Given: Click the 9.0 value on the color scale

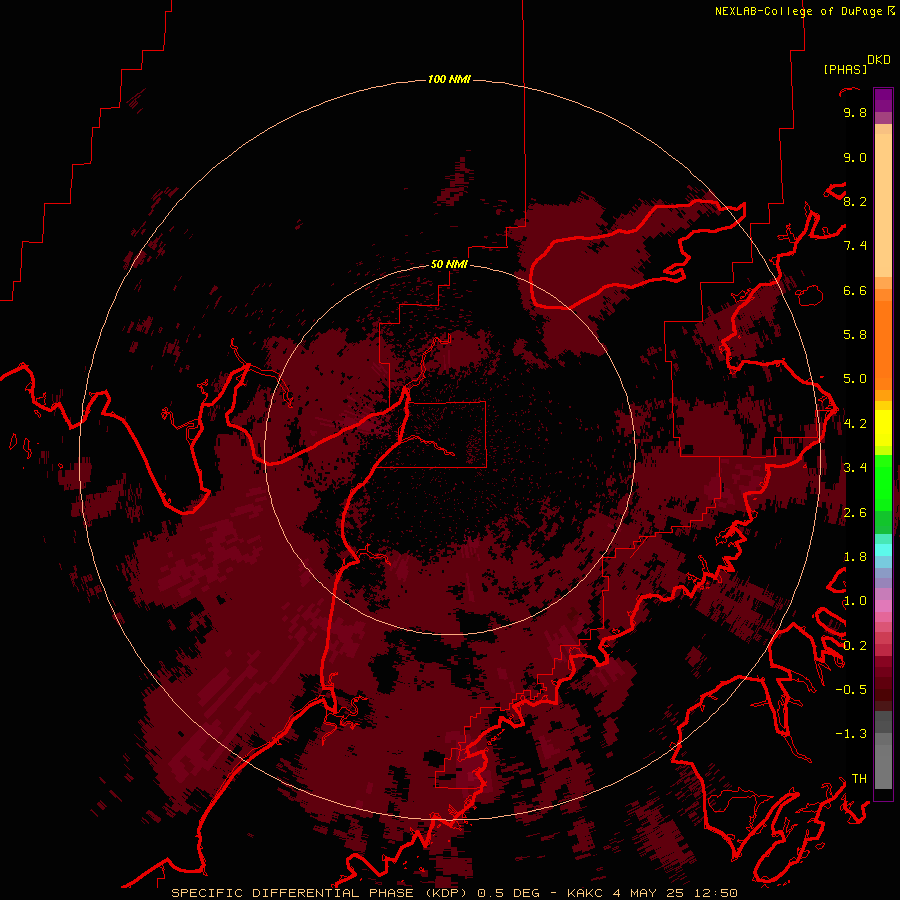Looking at the screenshot, I should [855, 158].
